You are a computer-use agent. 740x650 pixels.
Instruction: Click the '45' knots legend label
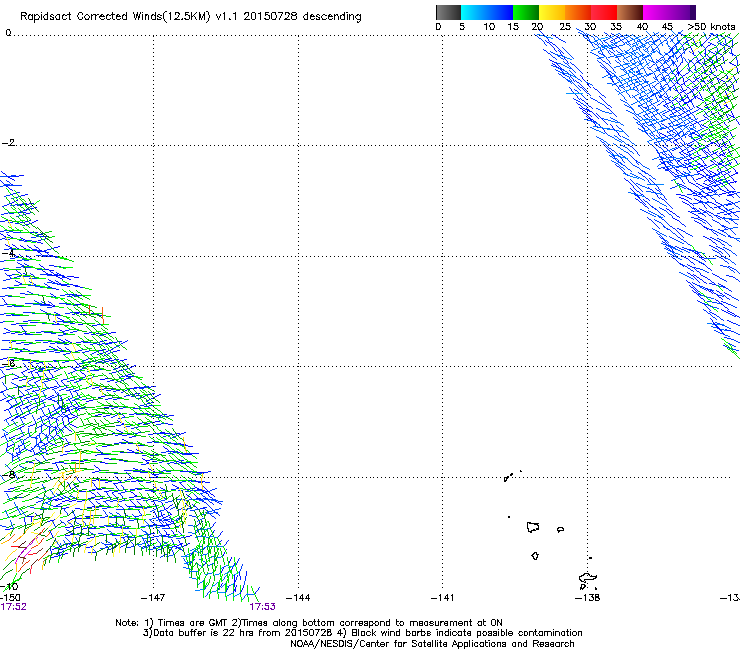[667, 27]
